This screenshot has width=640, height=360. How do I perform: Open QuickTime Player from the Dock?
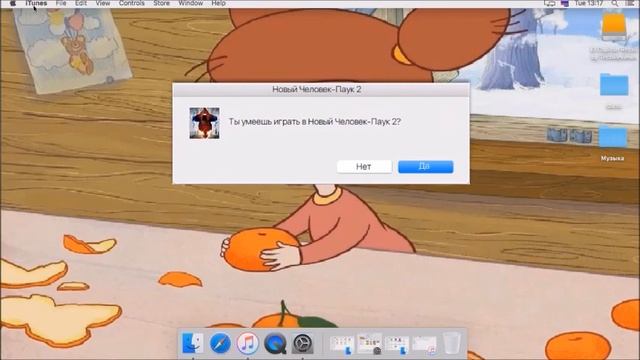tap(276, 343)
